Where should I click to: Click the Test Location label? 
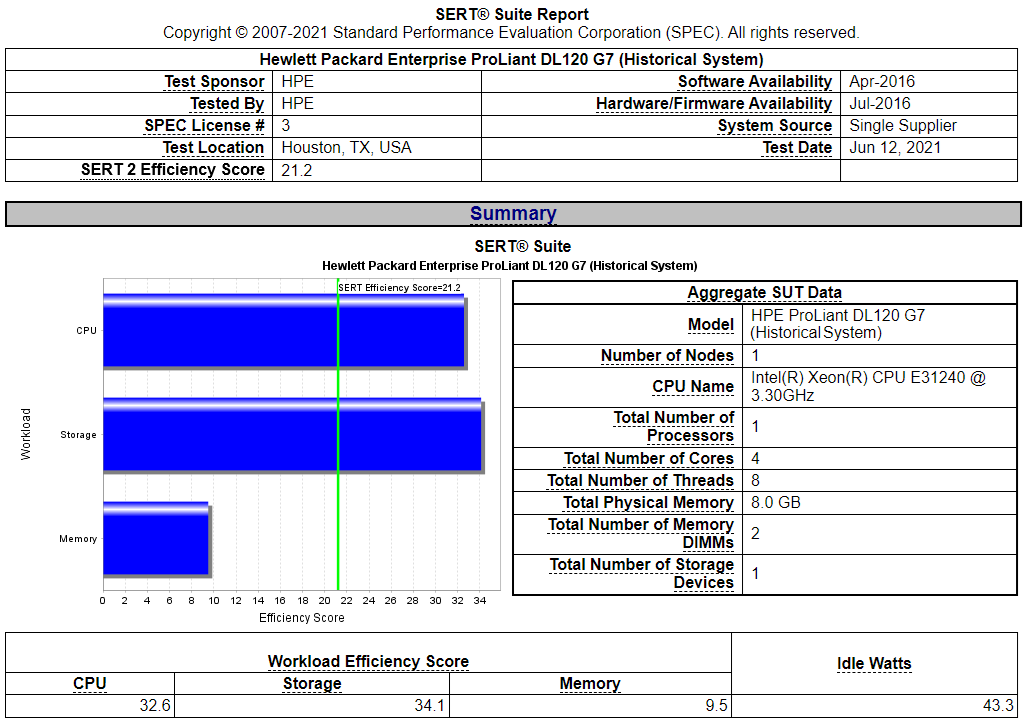pyautogui.click(x=213, y=148)
